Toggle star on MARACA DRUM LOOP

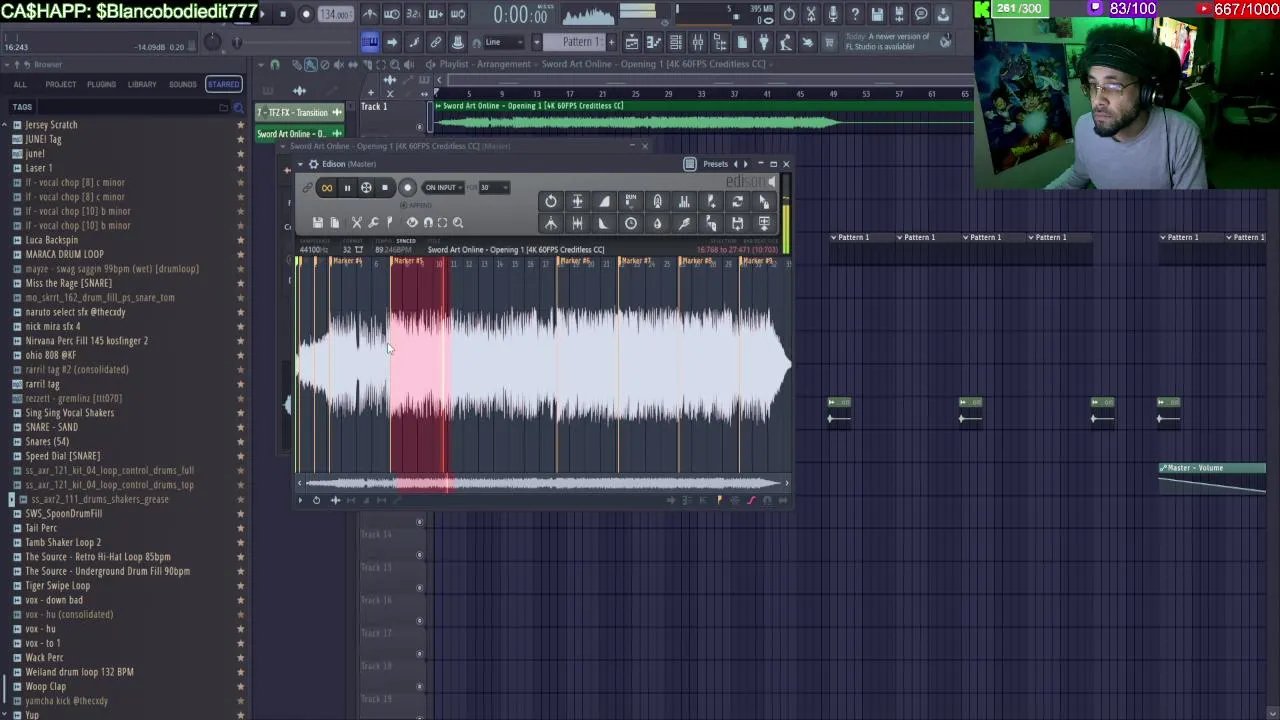240,254
